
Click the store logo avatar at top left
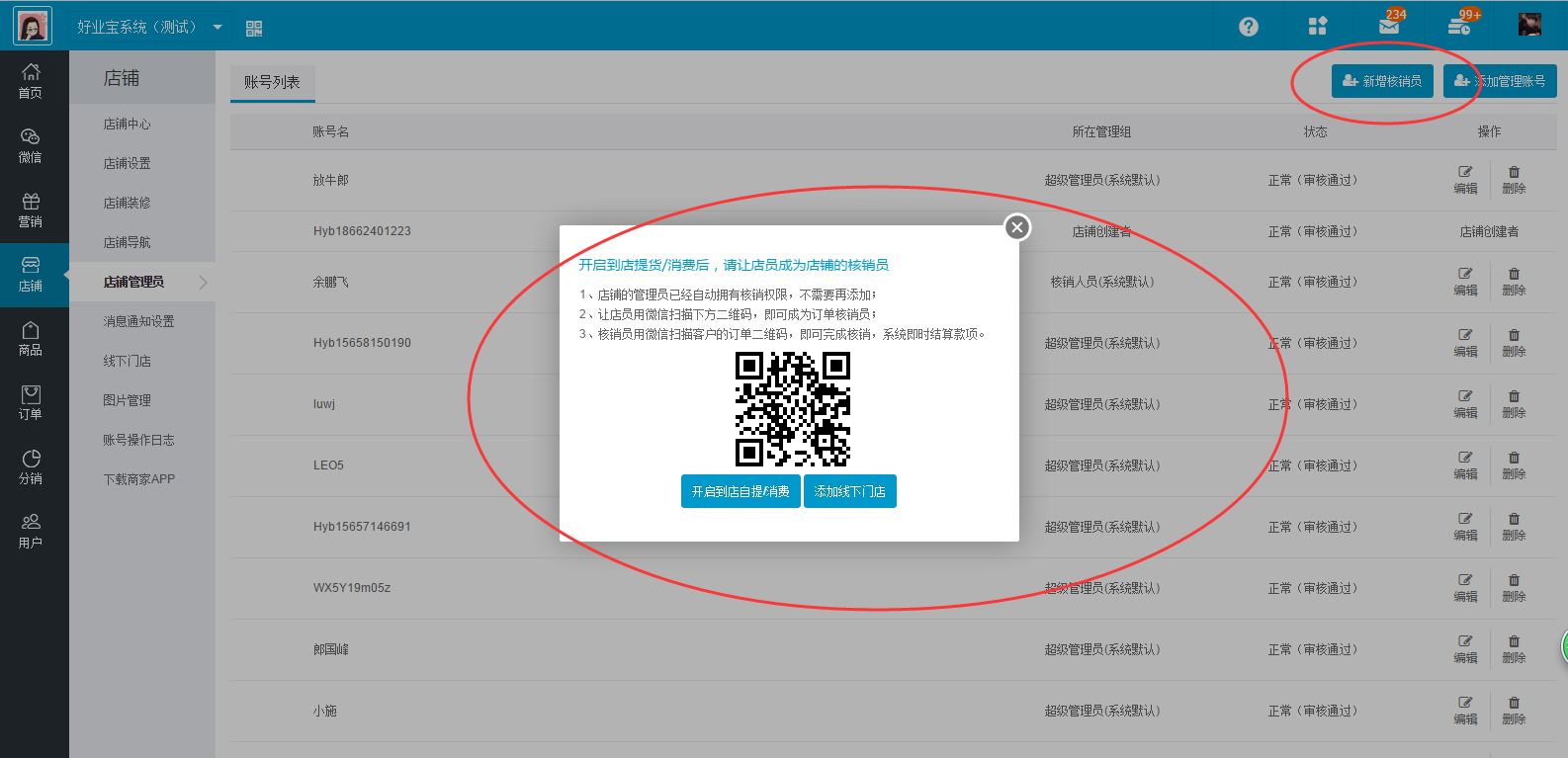pos(33,26)
